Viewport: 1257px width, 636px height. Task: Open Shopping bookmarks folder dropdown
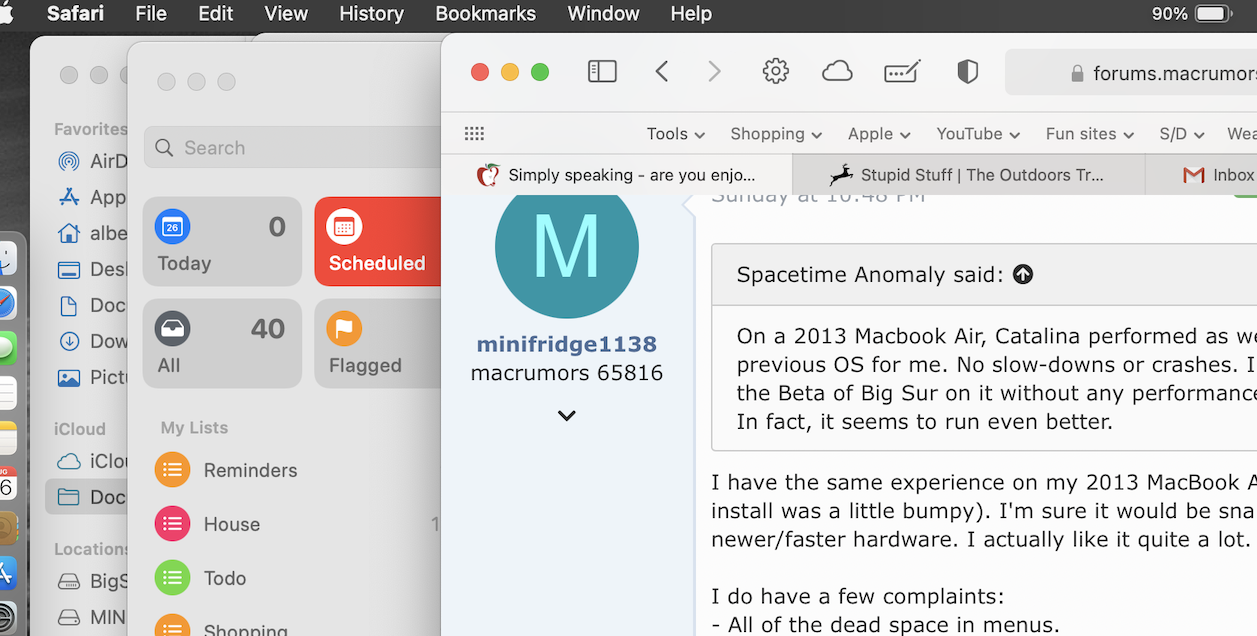[776, 134]
